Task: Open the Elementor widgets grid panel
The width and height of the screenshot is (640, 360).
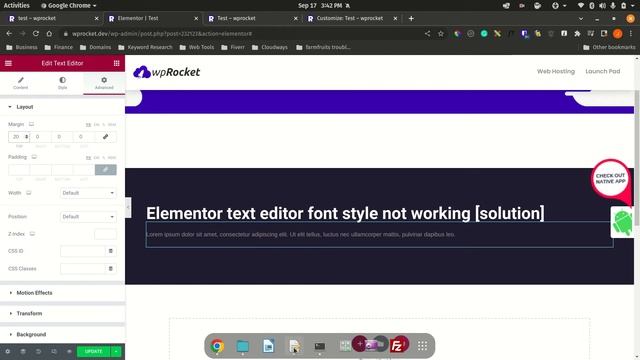Action: [x=116, y=63]
